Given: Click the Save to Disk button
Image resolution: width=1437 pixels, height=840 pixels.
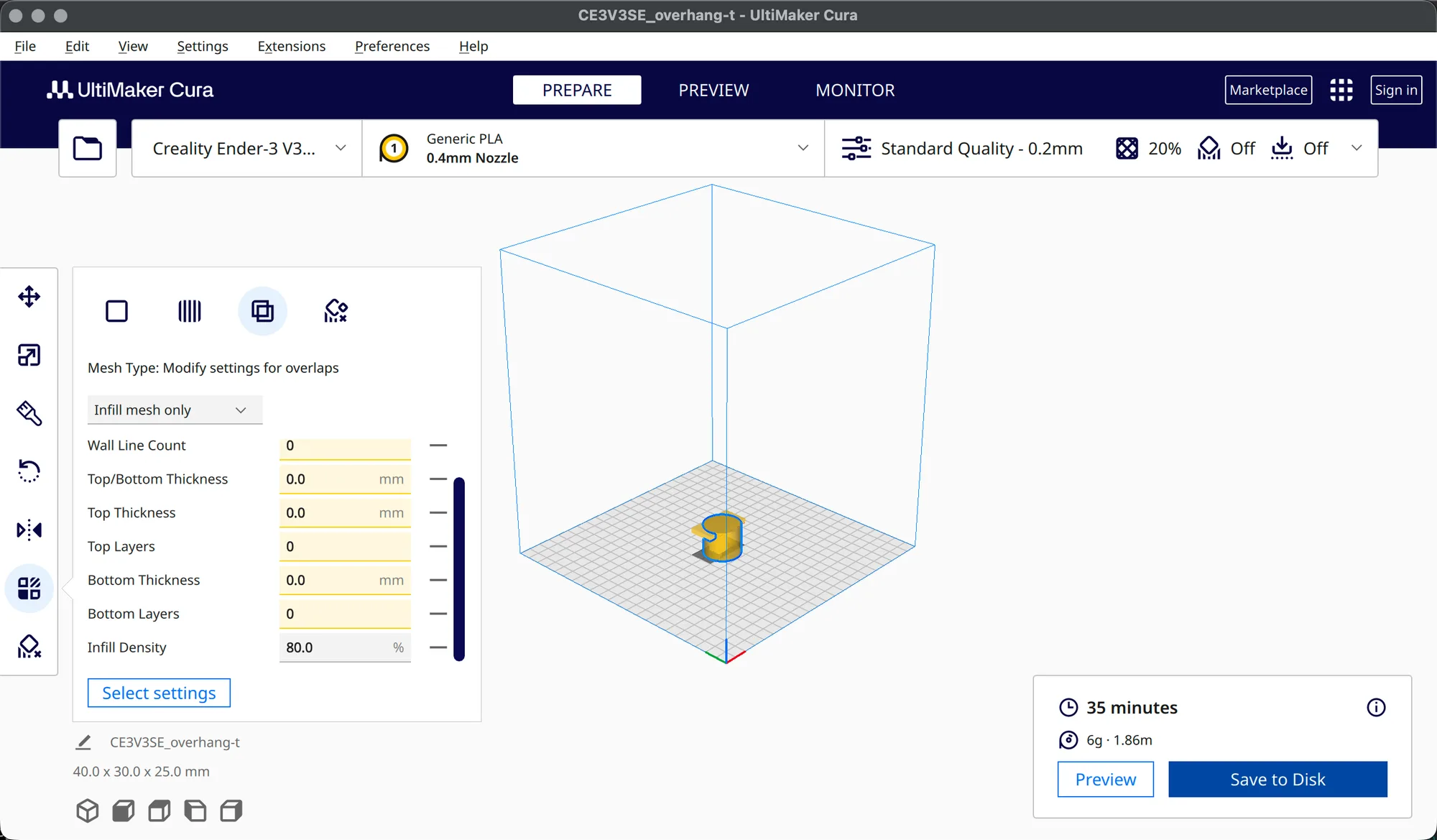Looking at the screenshot, I should point(1277,779).
